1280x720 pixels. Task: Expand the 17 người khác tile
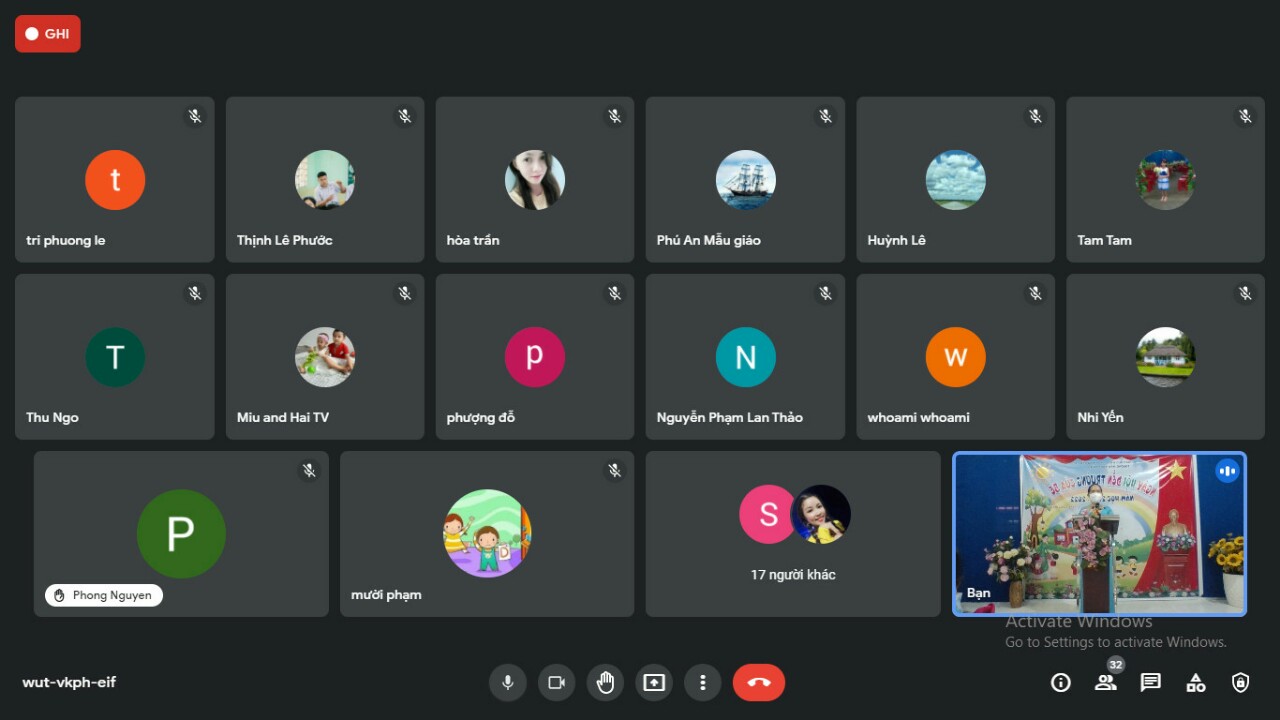click(x=793, y=534)
